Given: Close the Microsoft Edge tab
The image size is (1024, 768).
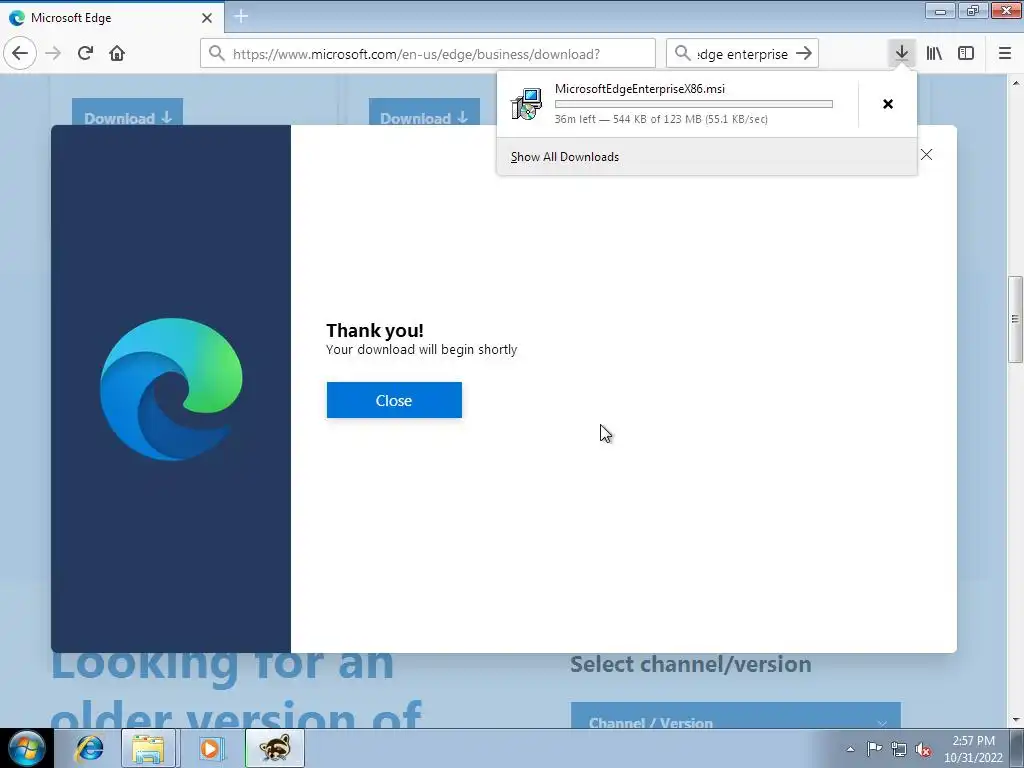Looking at the screenshot, I should 207,18.
